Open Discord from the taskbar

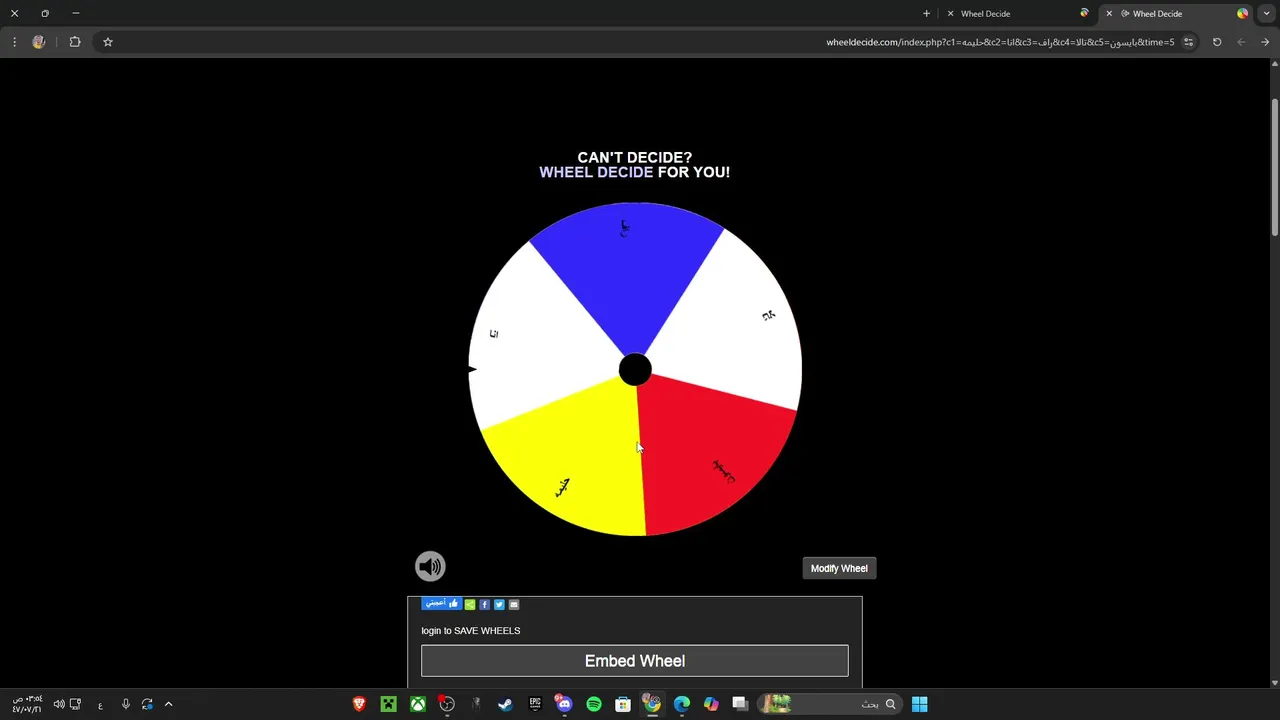tap(564, 704)
